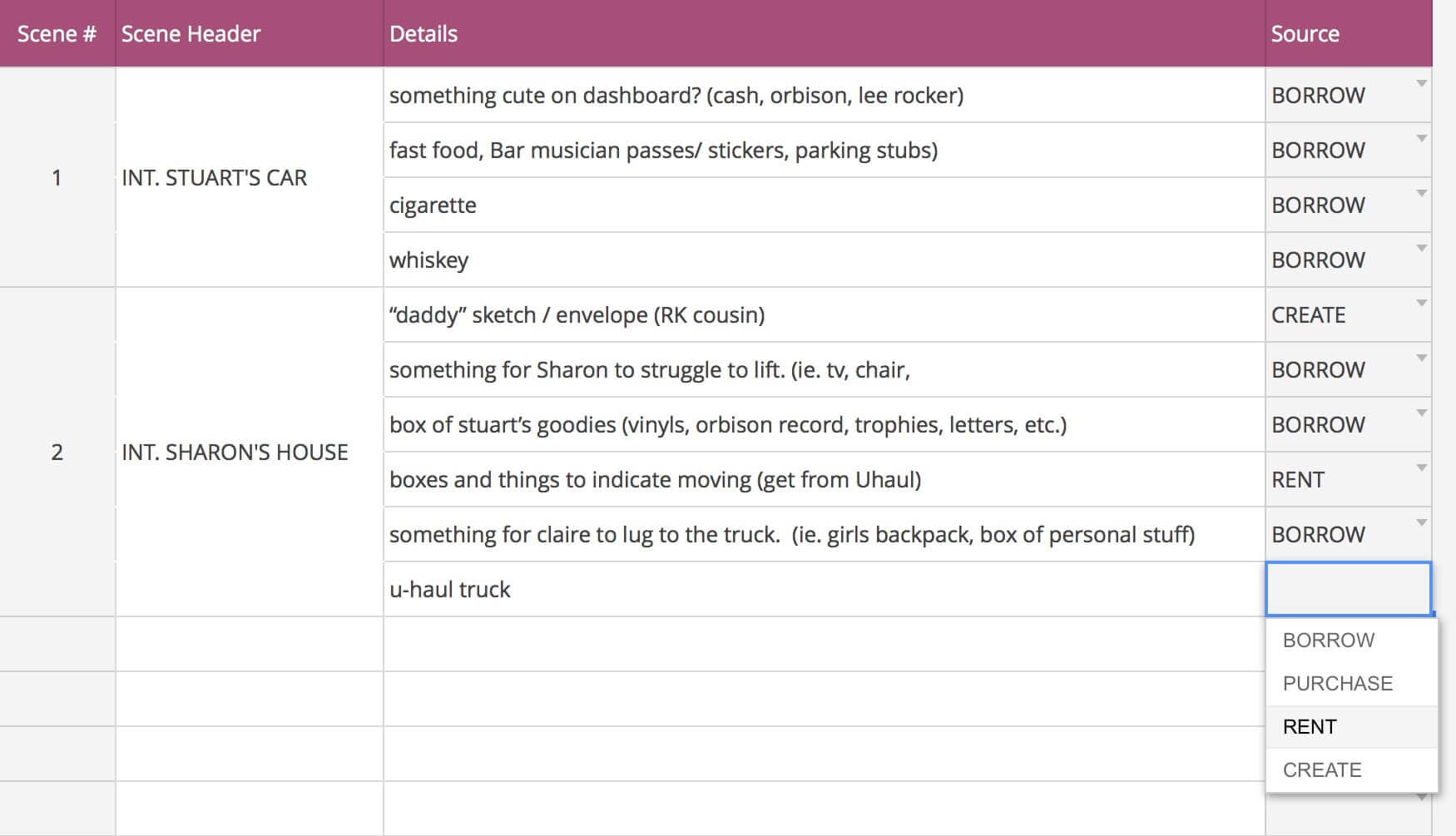The width and height of the screenshot is (1456, 836).
Task: Expand the CREATE dropdown for the daddy sketch row
Action: click(1420, 303)
